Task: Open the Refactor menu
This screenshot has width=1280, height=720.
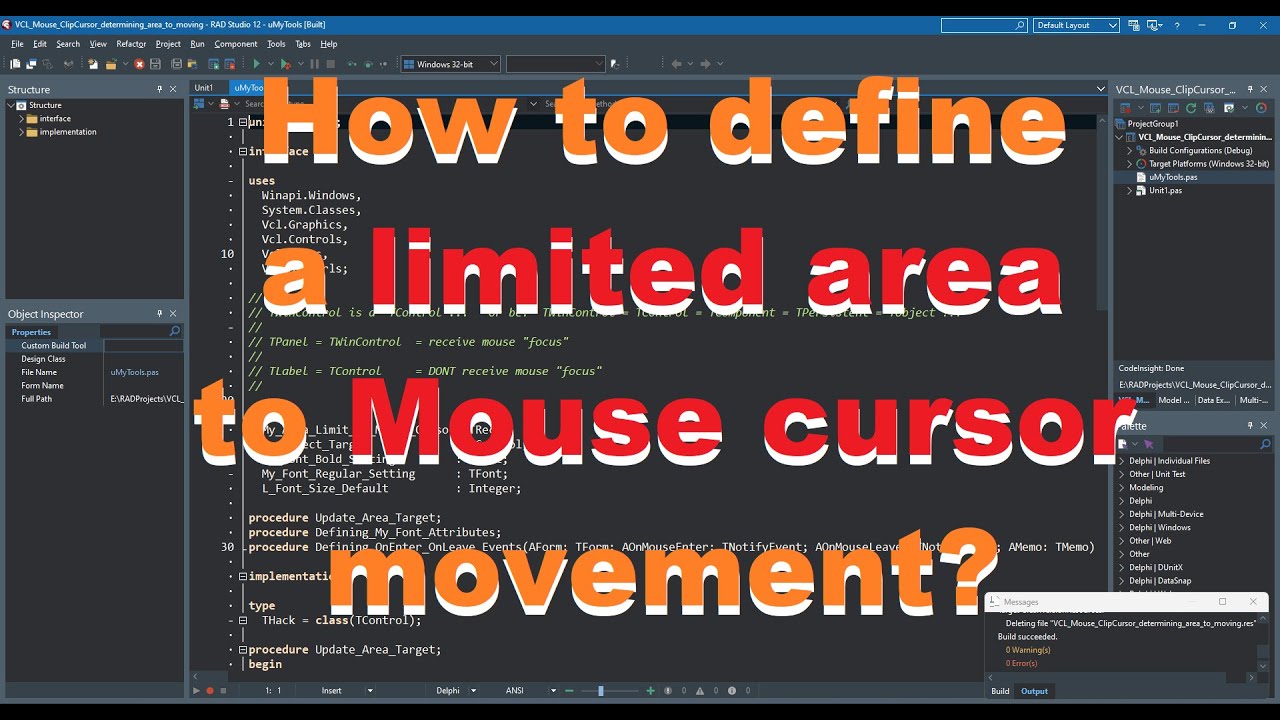Action: pyautogui.click(x=131, y=44)
